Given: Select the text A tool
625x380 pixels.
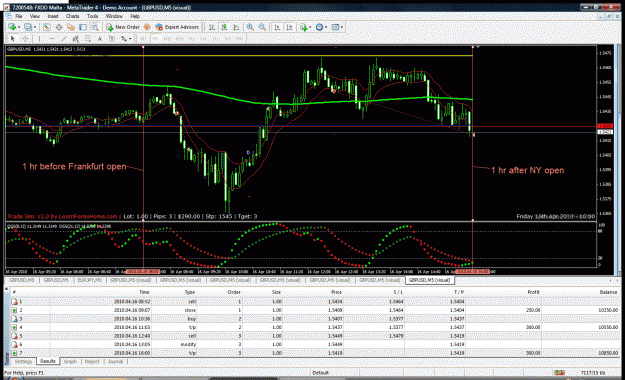Looking at the screenshot, I should point(100,39).
